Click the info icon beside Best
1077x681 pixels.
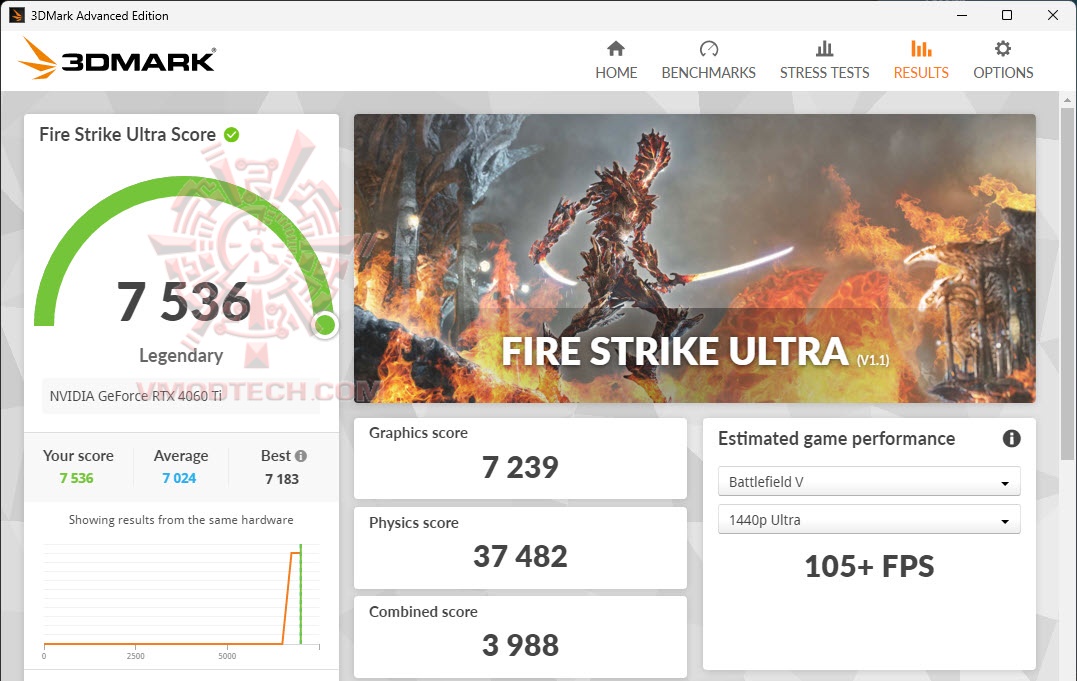pos(301,456)
